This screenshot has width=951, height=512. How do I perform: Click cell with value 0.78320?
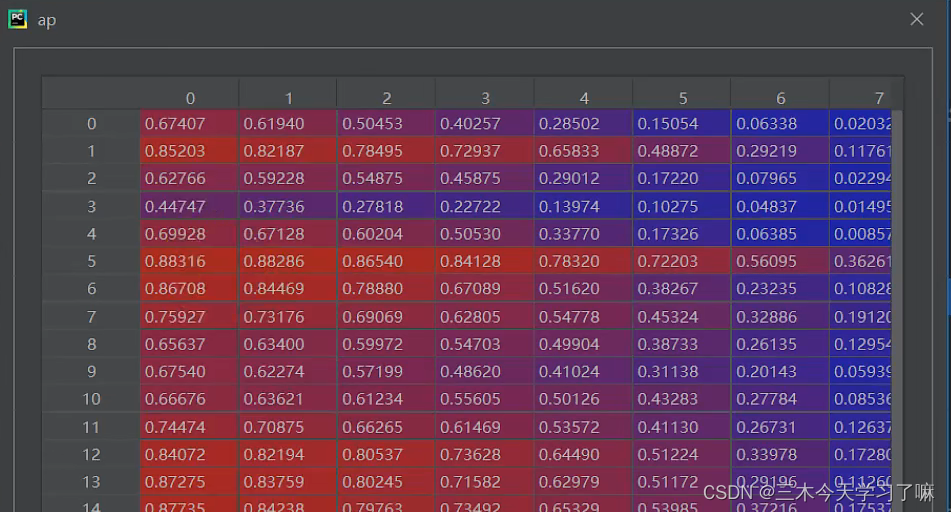583,261
